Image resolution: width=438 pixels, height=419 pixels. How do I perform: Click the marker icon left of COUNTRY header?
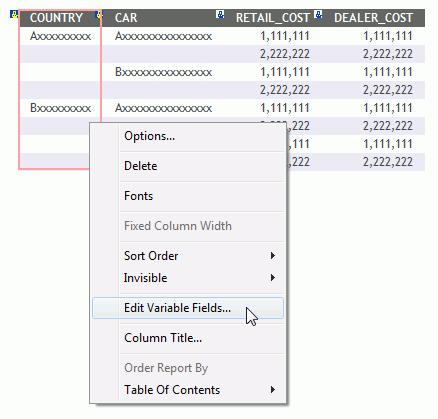click(14, 15)
